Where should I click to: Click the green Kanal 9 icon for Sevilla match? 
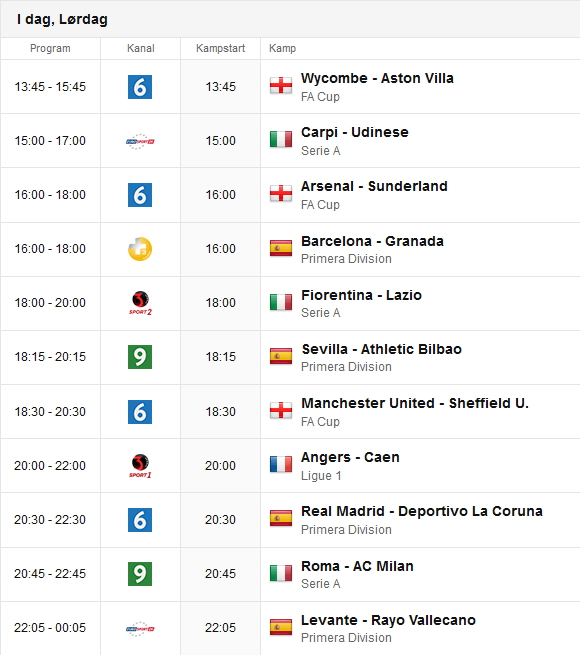[140, 357]
